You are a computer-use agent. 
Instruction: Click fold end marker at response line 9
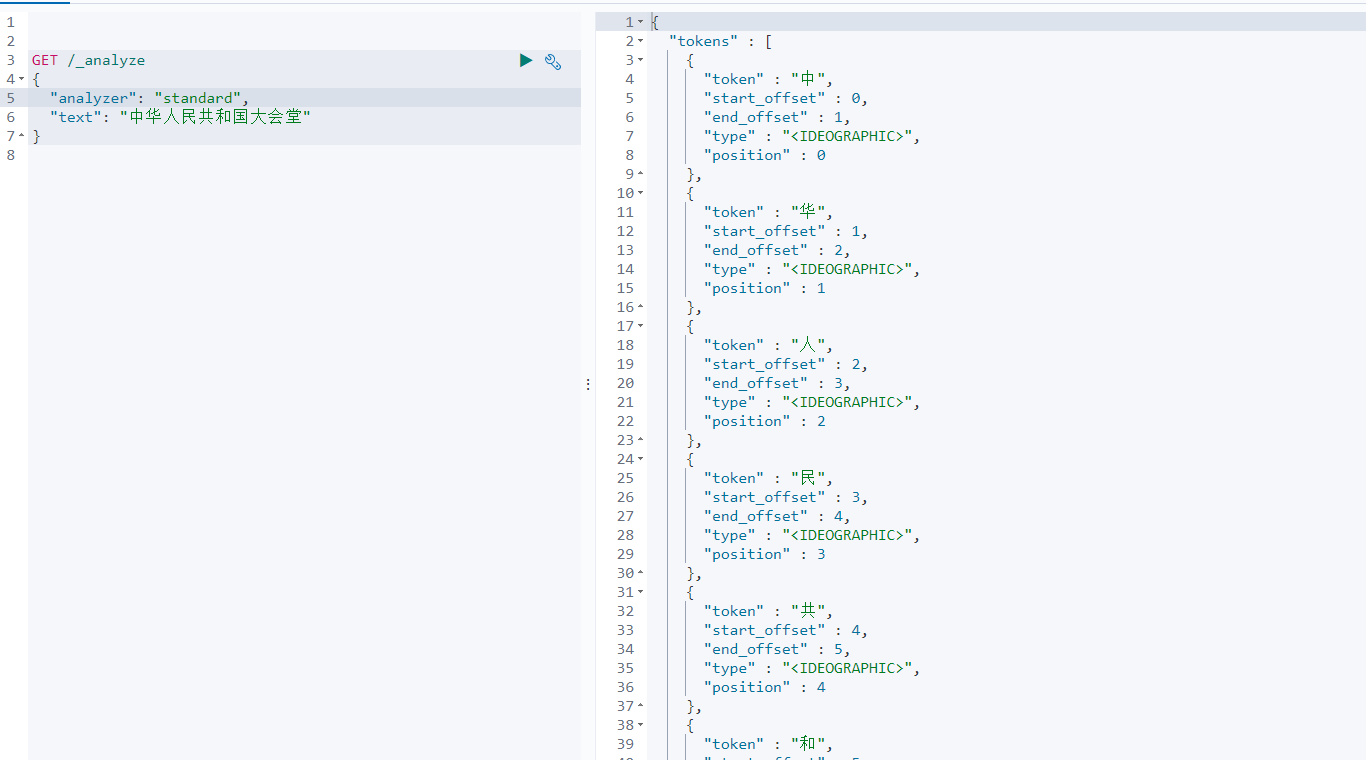[x=641, y=174]
